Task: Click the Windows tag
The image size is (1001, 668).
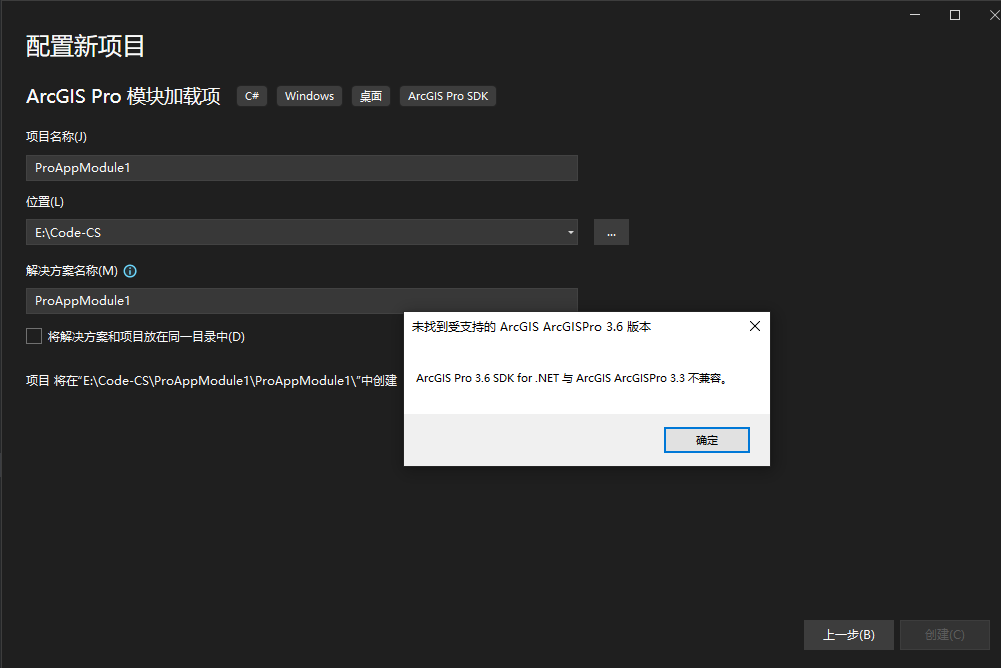Action: (309, 96)
